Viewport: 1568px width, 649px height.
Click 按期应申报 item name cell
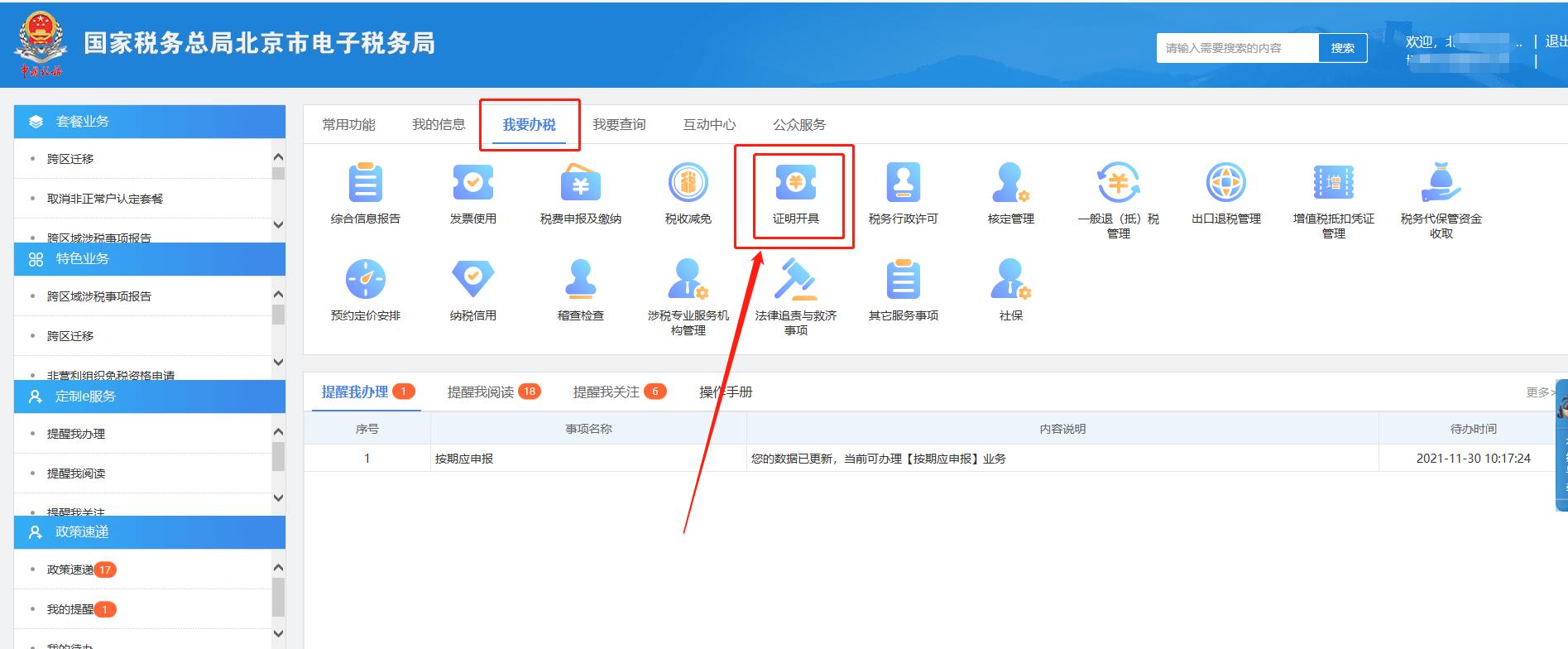pyautogui.click(x=588, y=459)
